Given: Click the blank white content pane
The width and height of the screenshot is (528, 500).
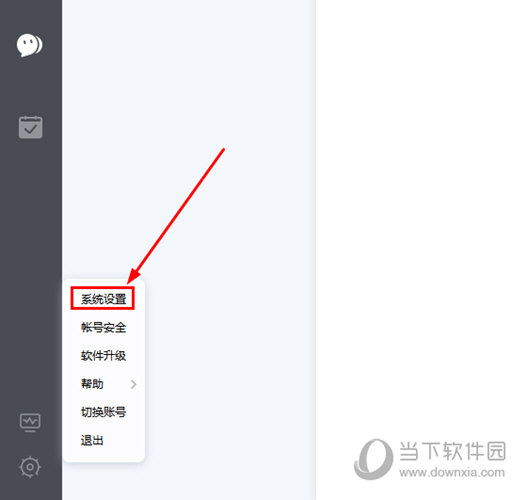Looking at the screenshot, I should pos(421,202).
